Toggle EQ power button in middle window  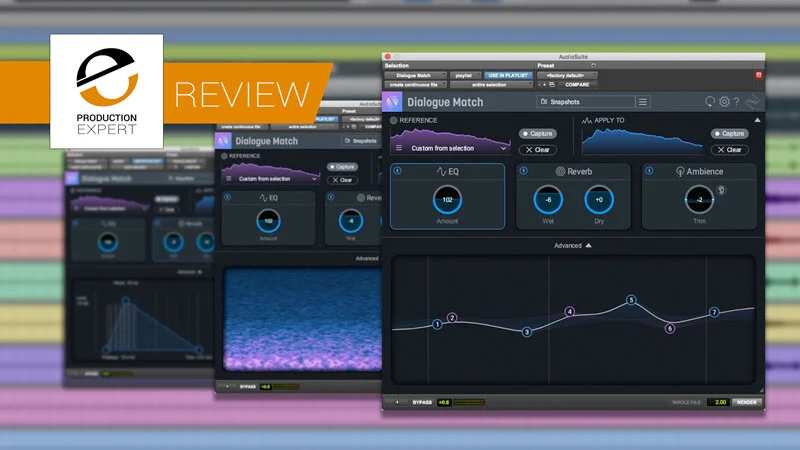tap(228, 197)
